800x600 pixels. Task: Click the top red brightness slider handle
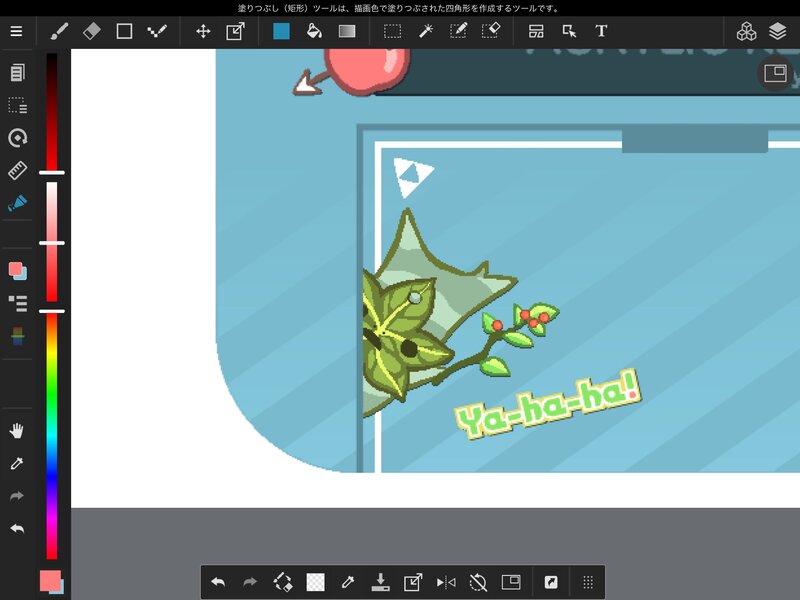click(52, 173)
